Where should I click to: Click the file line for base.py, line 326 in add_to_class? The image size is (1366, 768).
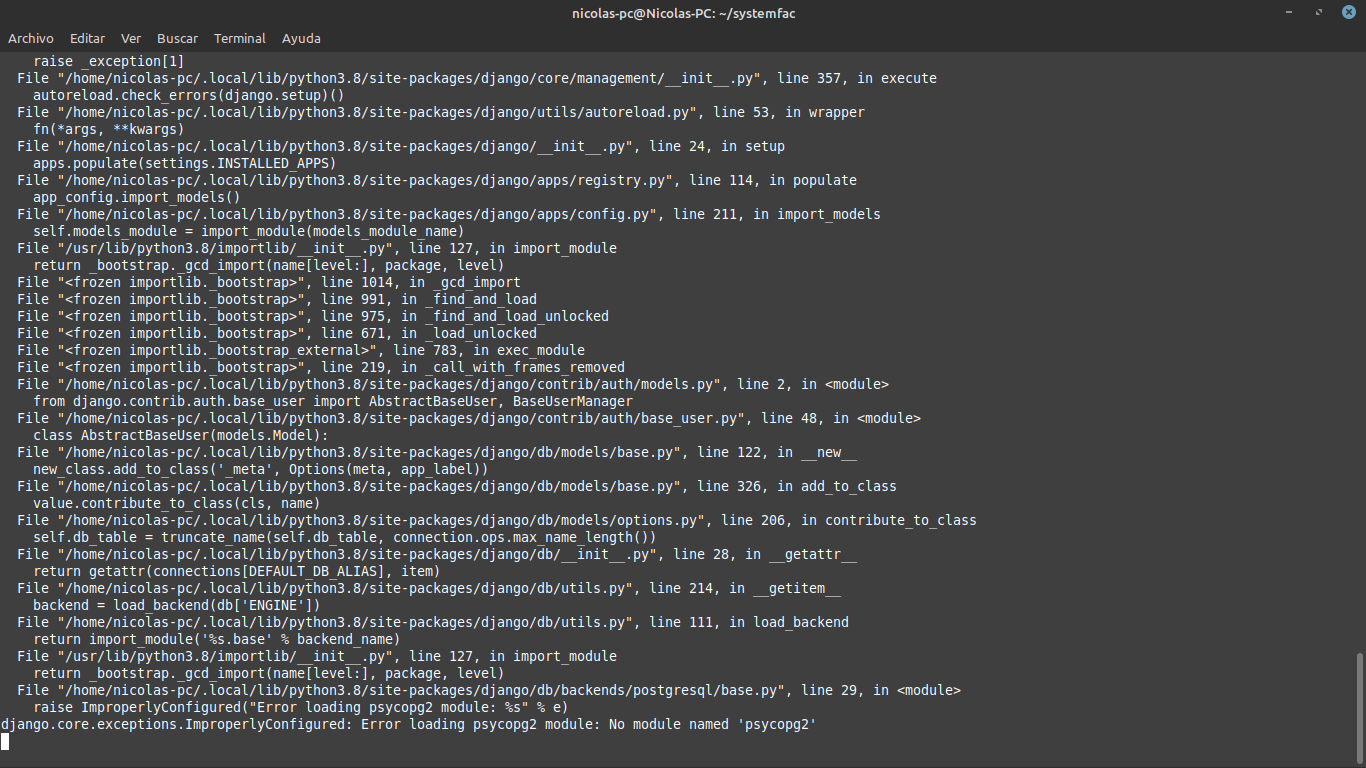457,486
